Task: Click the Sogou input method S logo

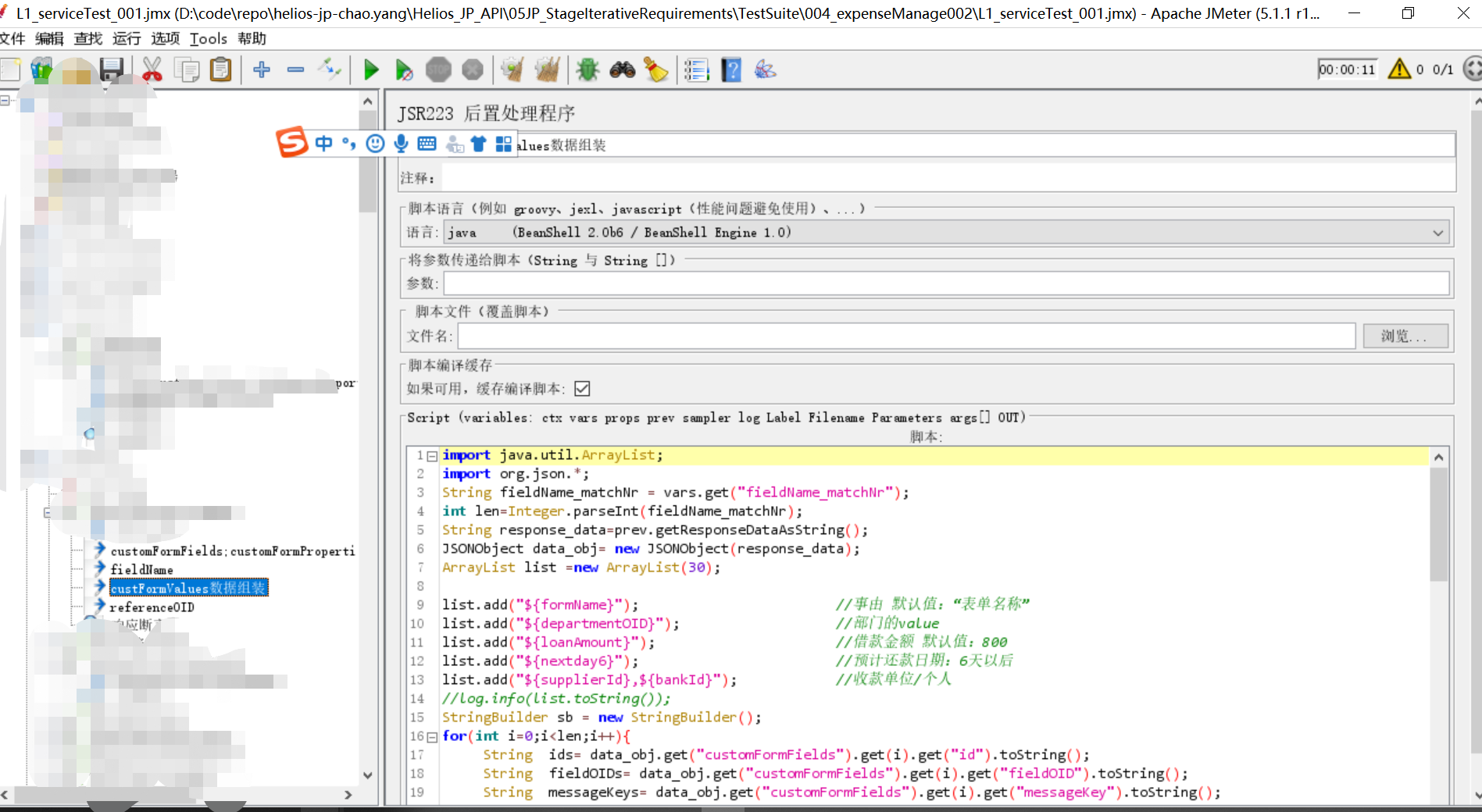Action: [x=292, y=142]
